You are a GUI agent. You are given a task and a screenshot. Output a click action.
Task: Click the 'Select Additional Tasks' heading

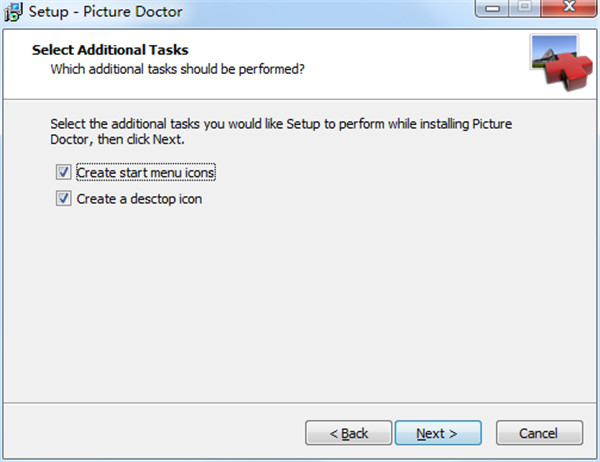(x=110, y=50)
